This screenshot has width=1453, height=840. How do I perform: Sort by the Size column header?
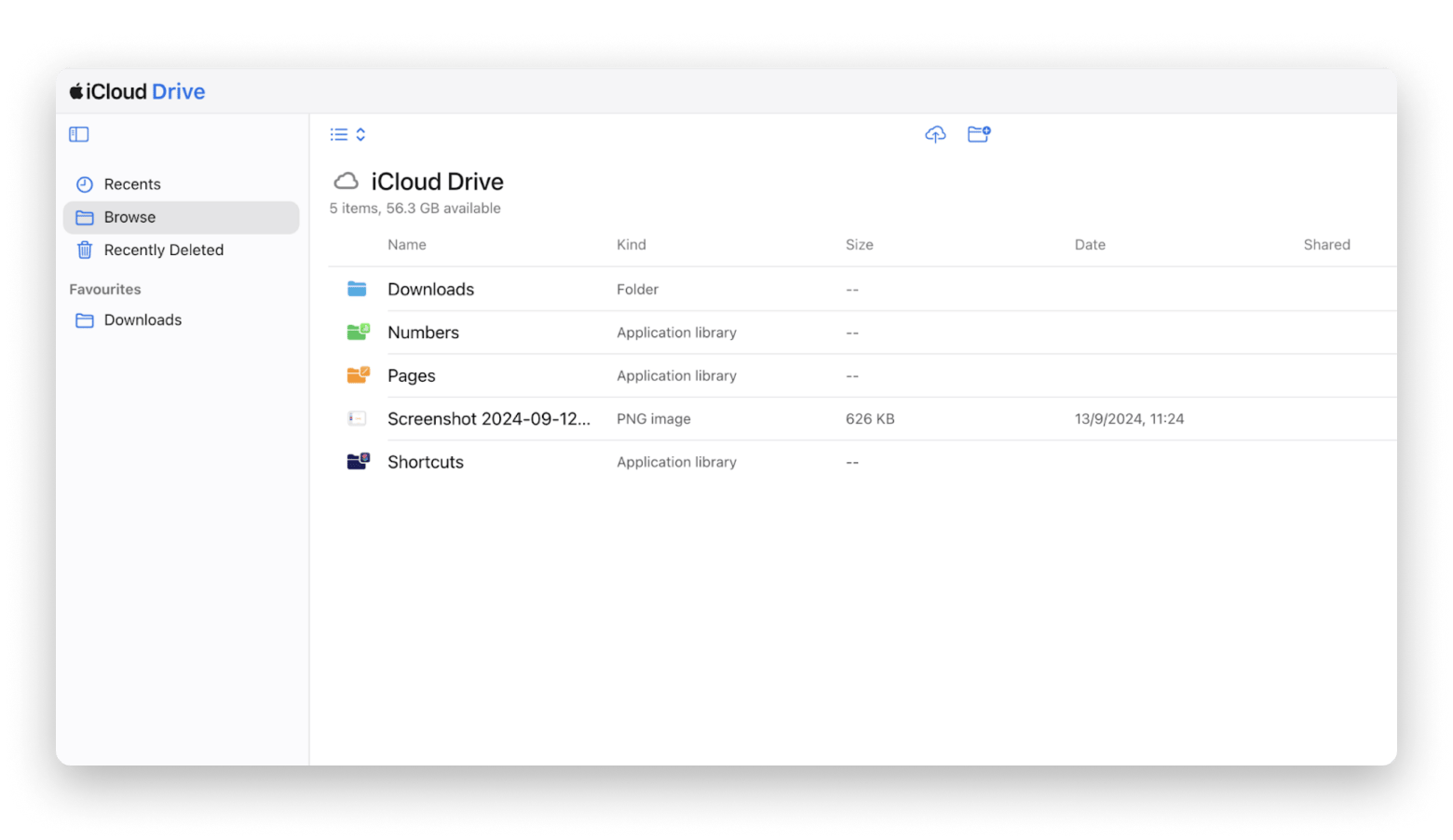(x=860, y=245)
